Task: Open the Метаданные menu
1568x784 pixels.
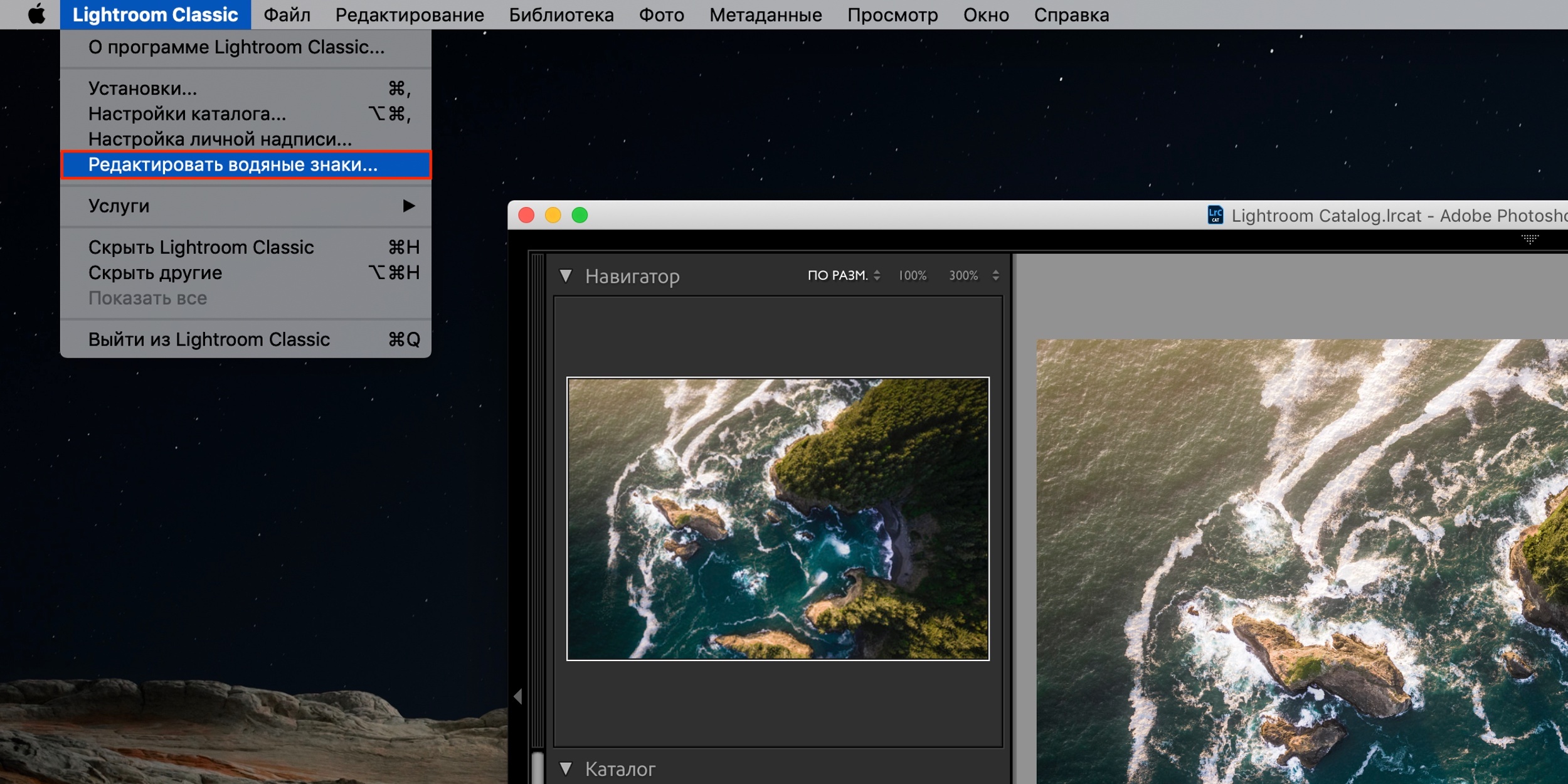Action: tap(766, 14)
